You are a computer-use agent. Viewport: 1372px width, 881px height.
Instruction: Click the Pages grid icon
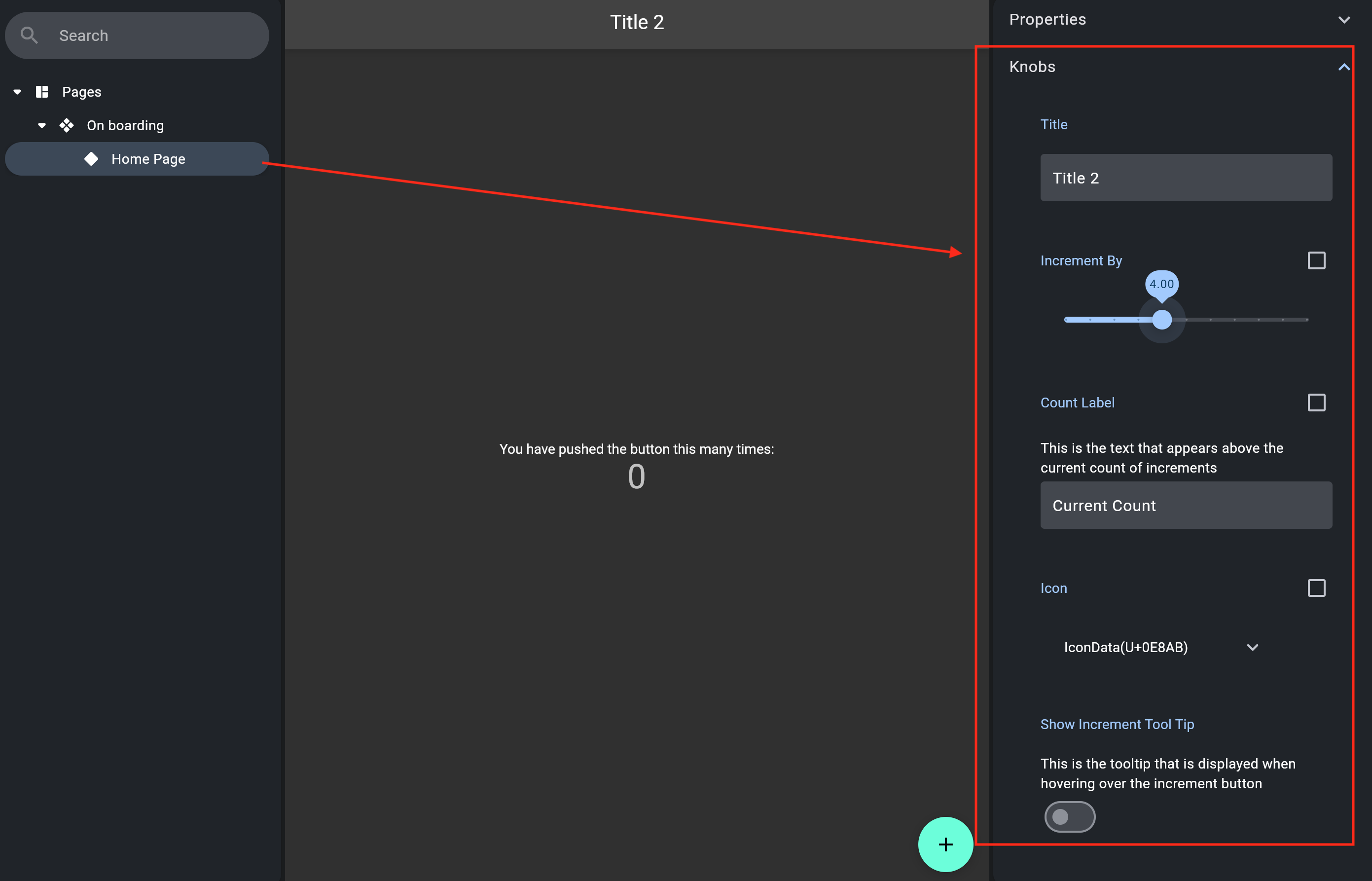(x=42, y=92)
